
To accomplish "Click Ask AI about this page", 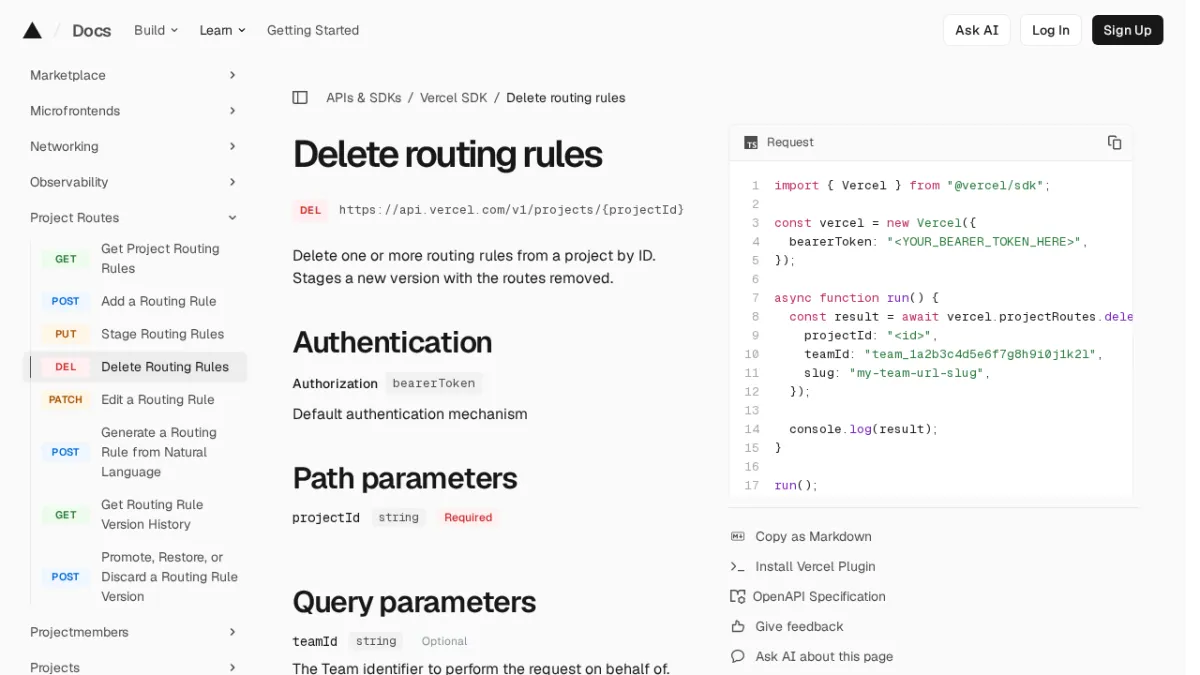I will (824, 657).
